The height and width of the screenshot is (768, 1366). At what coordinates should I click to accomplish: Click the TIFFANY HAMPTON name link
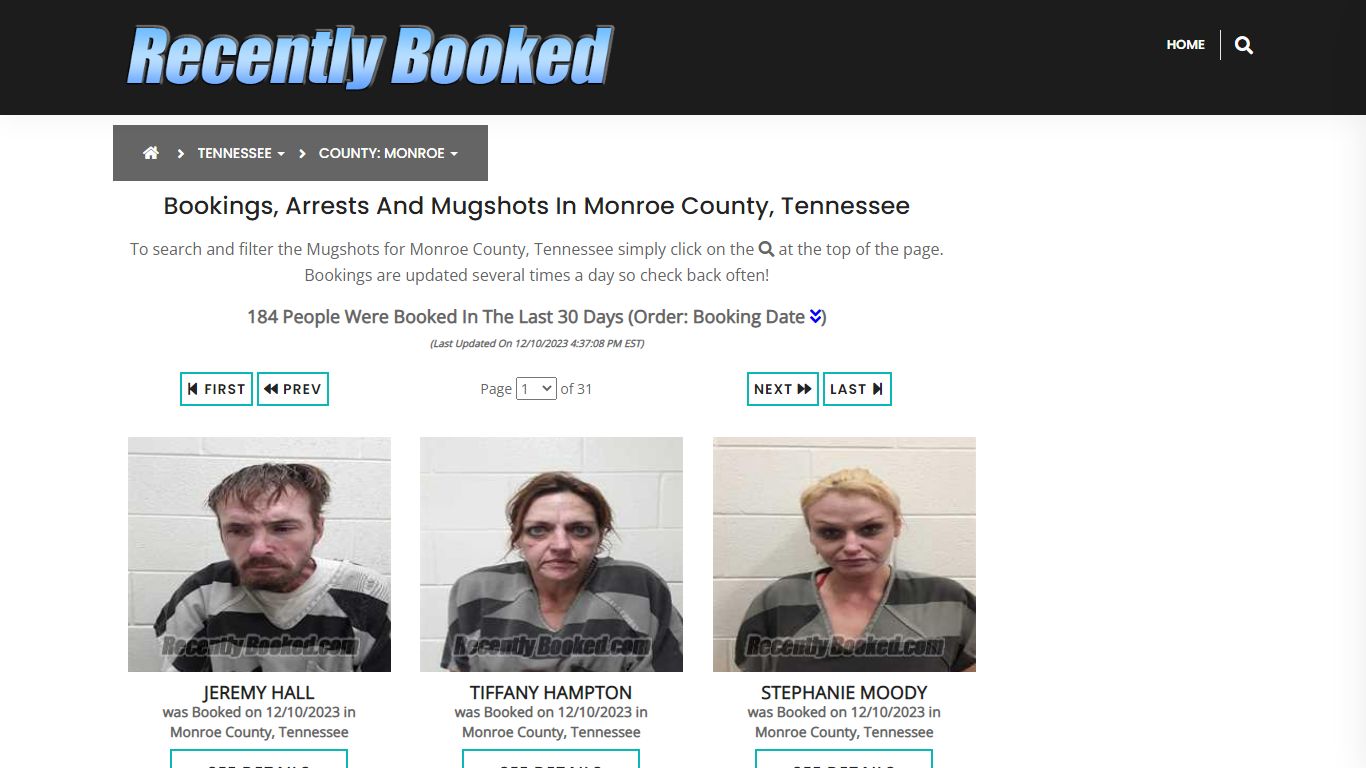pyautogui.click(x=551, y=692)
